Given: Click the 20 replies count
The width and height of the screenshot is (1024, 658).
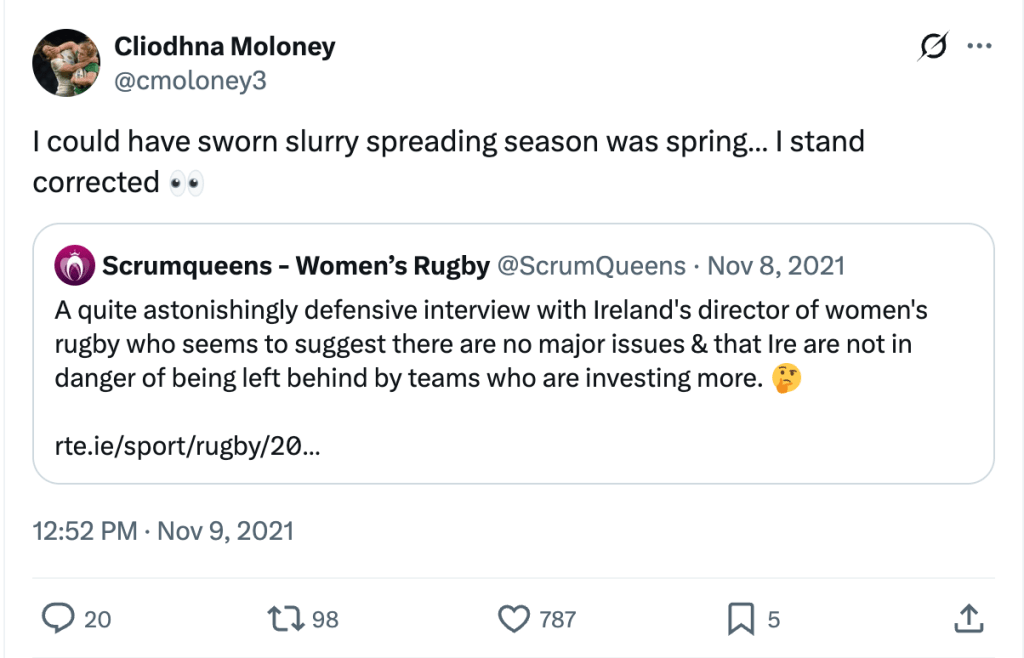Looking at the screenshot, I should pos(97,620).
